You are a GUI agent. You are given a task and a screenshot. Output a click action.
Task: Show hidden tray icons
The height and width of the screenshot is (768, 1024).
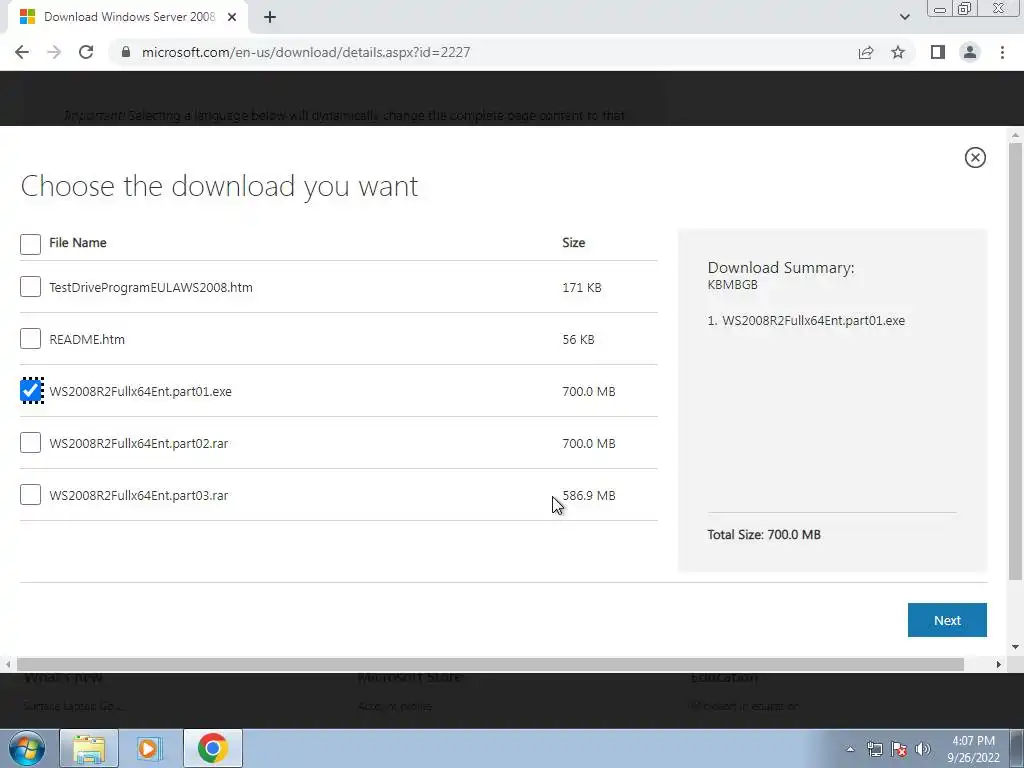pyautogui.click(x=850, y=749)
